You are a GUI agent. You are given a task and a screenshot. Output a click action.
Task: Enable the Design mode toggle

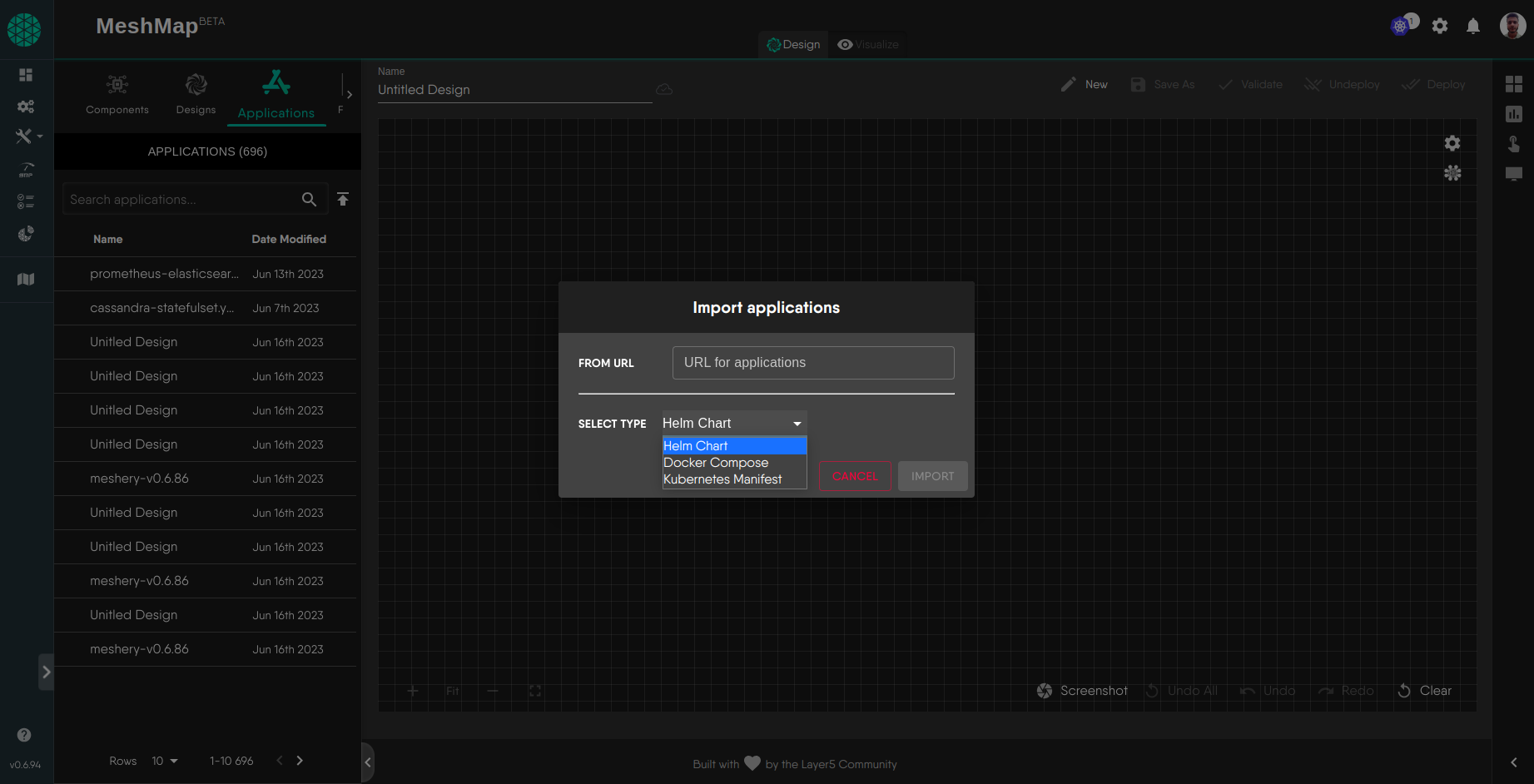coord(792,44)
